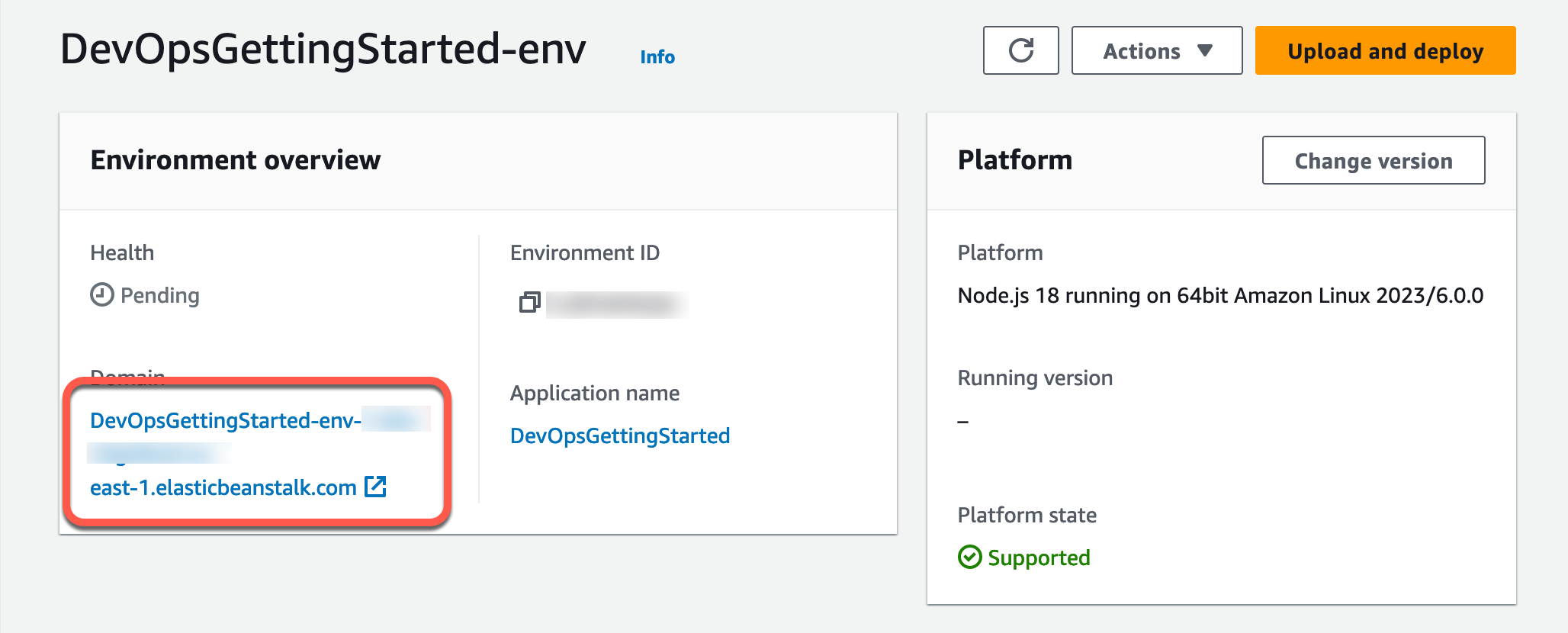The image size is (1568, 633).
Task: Click the Upload and deploy button
Action: (1385, 50)
